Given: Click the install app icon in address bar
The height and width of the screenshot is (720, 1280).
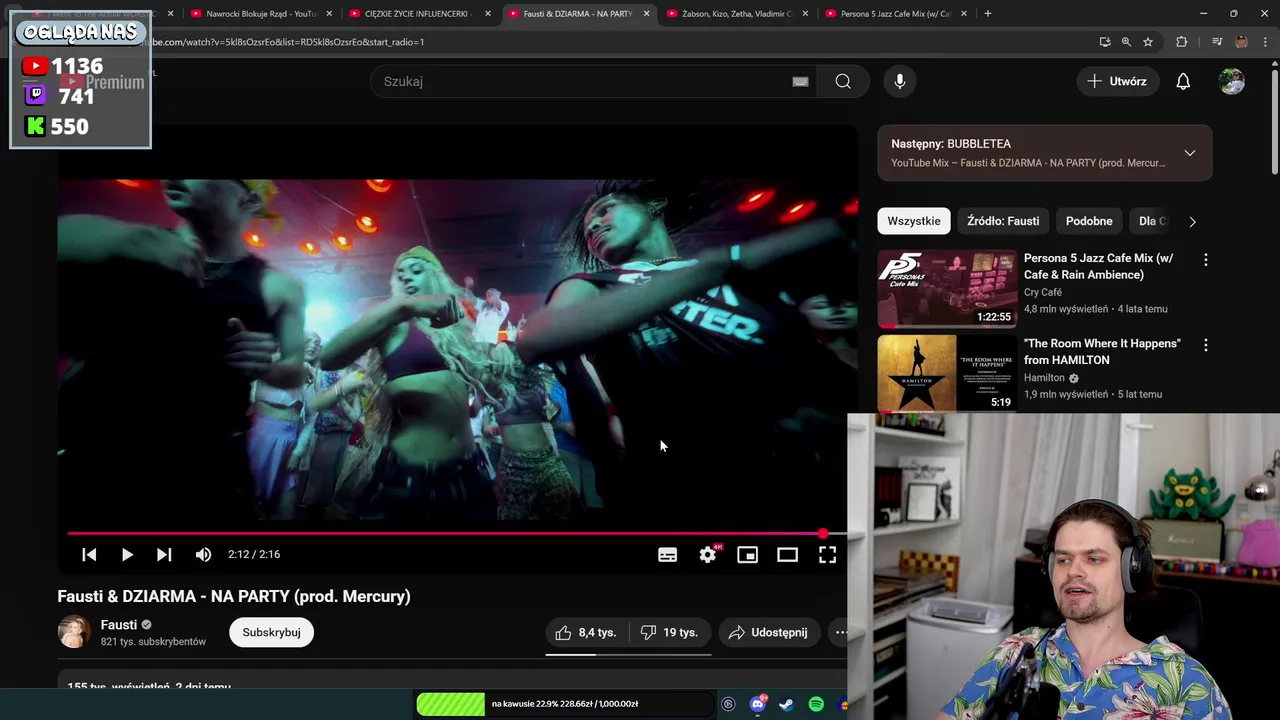Looking at the screenshot, I should coord(1105,42).
